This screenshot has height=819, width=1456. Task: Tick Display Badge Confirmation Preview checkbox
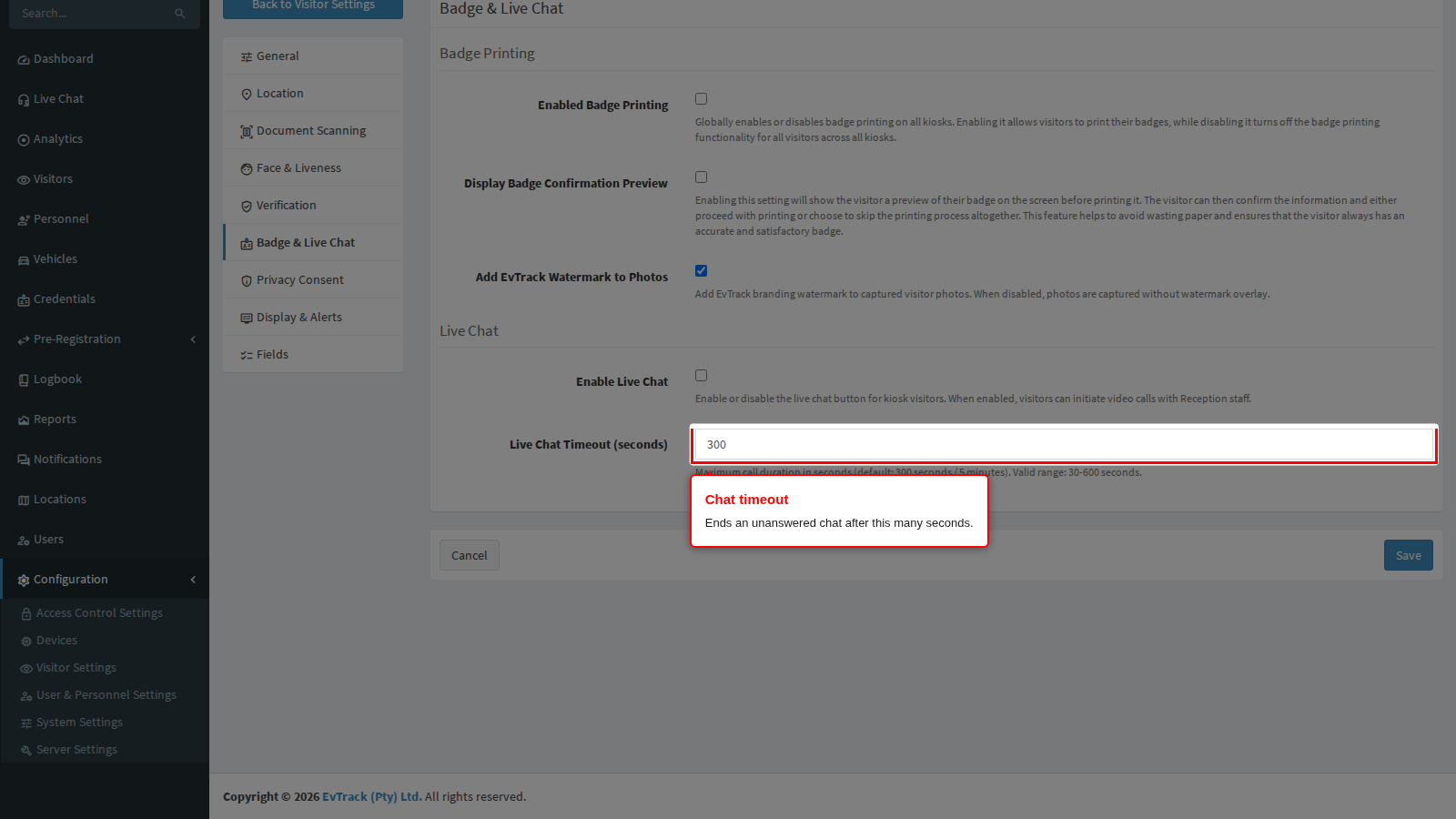tap(701, 177)
